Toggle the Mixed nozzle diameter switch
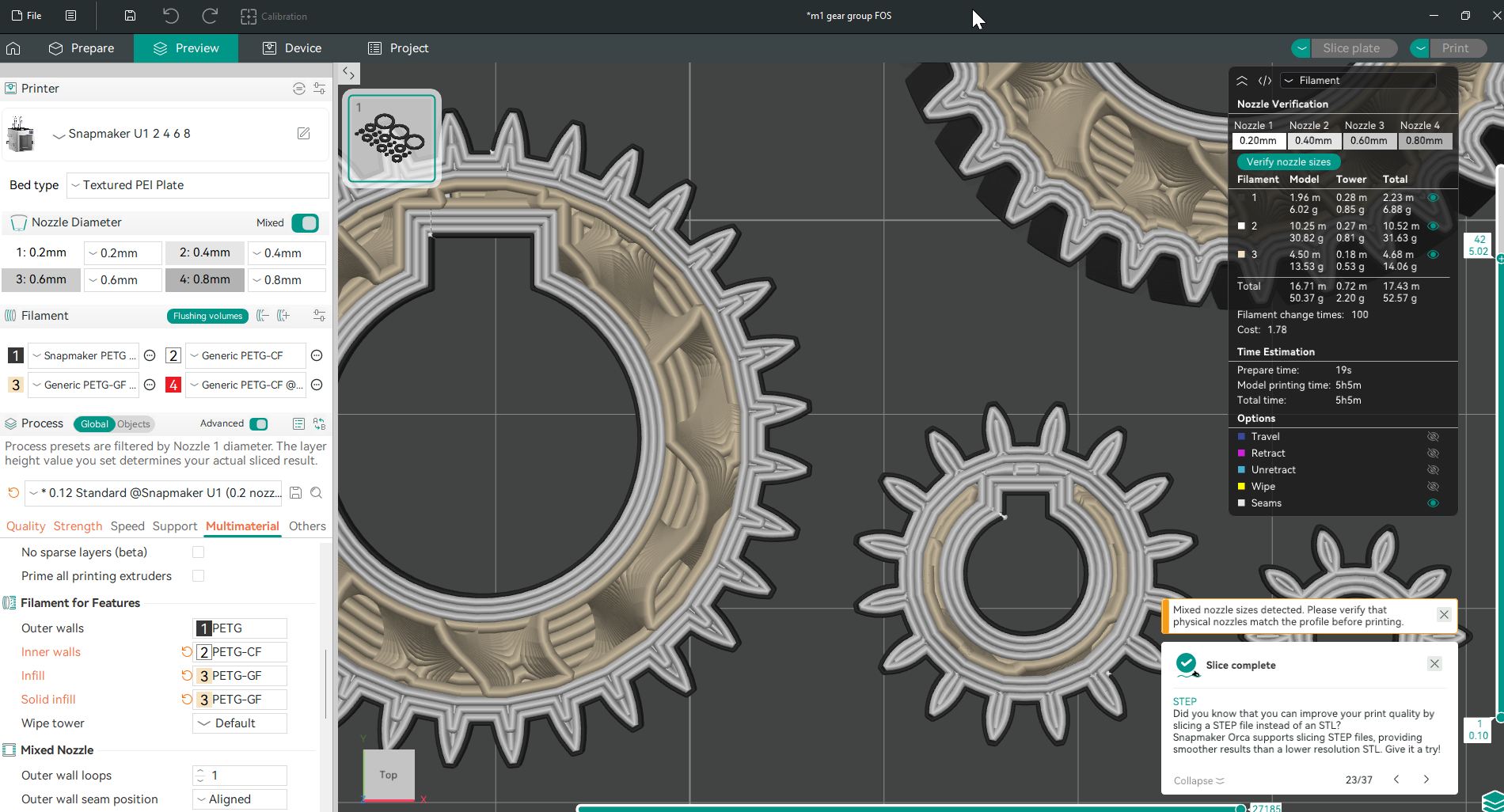The width and height of the screenshot is (1504, 812). point(305,223)
